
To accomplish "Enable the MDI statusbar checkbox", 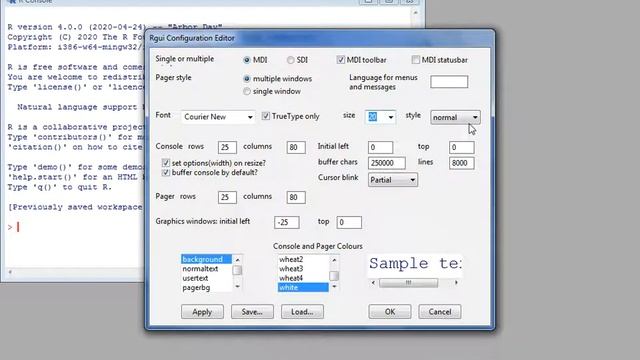I will (416, 60).
